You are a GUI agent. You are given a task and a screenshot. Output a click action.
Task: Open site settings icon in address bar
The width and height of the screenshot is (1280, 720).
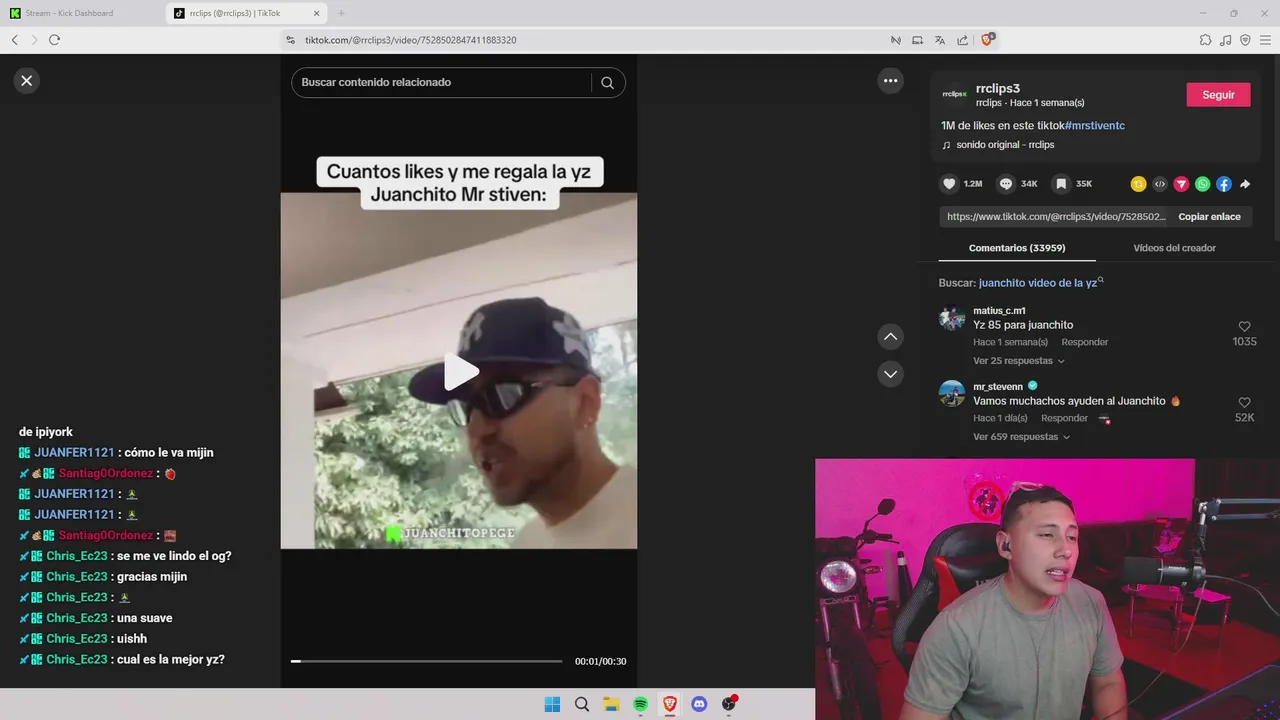coord(290,40)
